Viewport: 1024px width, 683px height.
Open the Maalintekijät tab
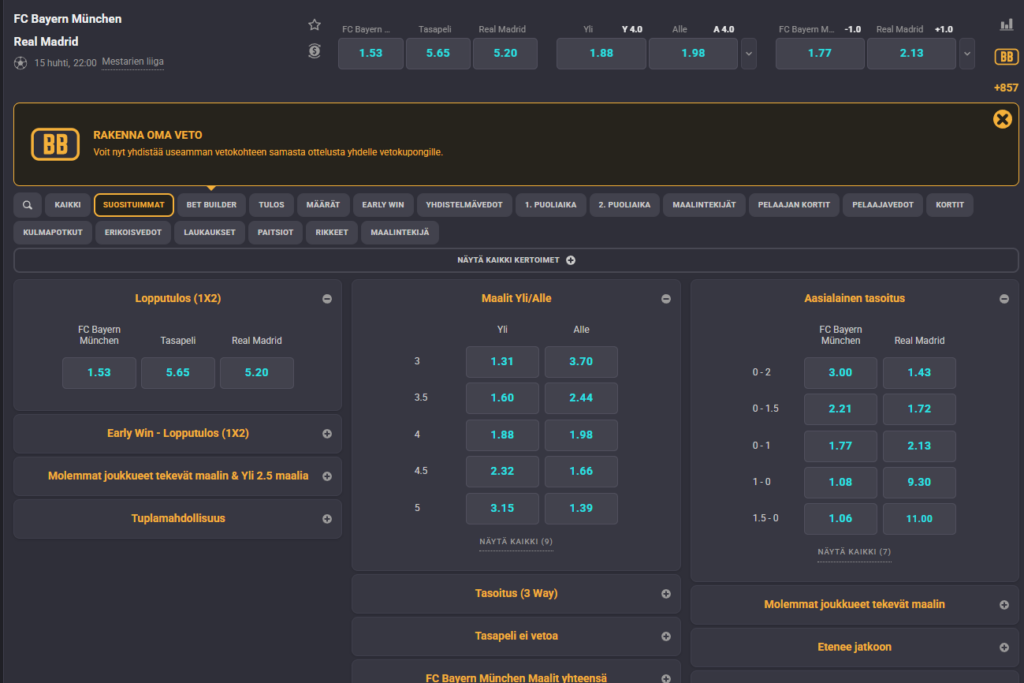point(704,205)
